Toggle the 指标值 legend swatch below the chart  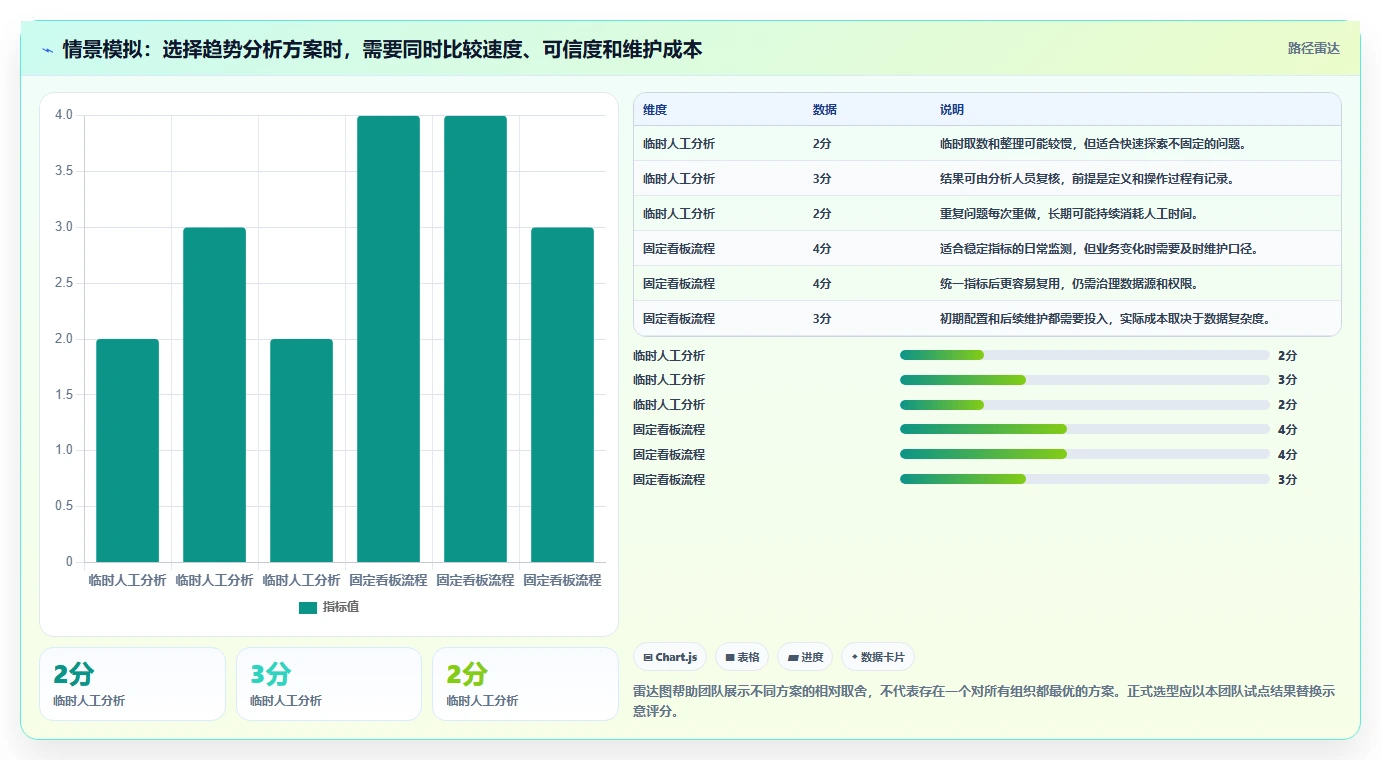(x=308, y=607)
